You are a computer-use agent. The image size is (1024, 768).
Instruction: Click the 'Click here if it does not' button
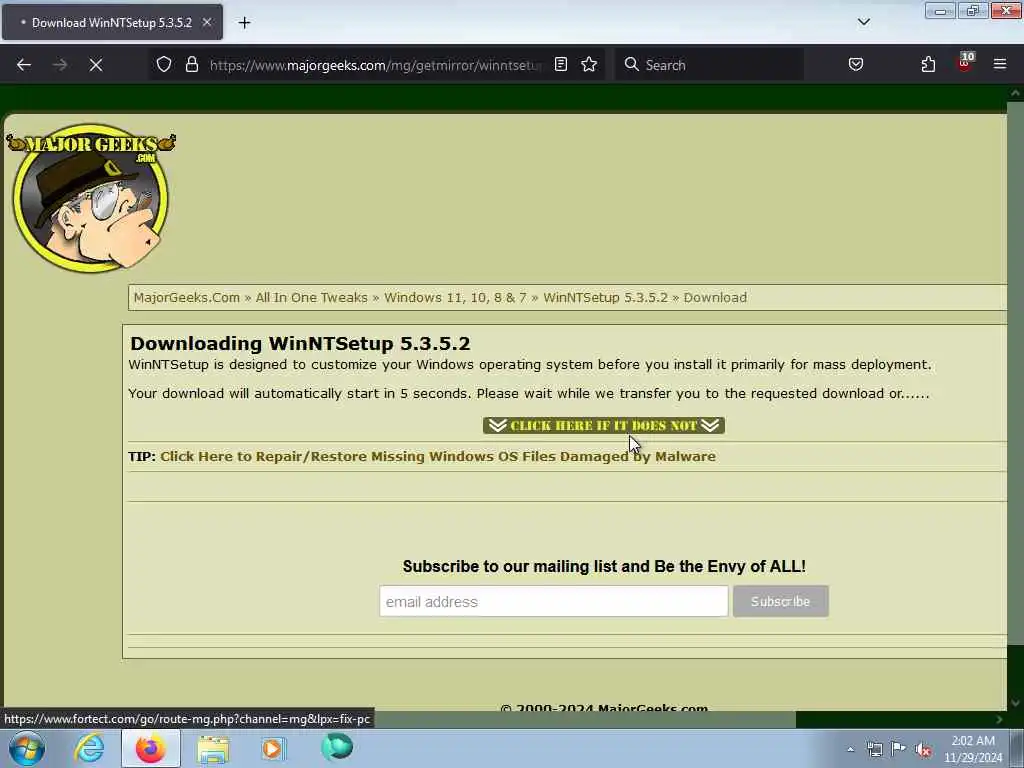pyautogui.click(x=603, y=426)
